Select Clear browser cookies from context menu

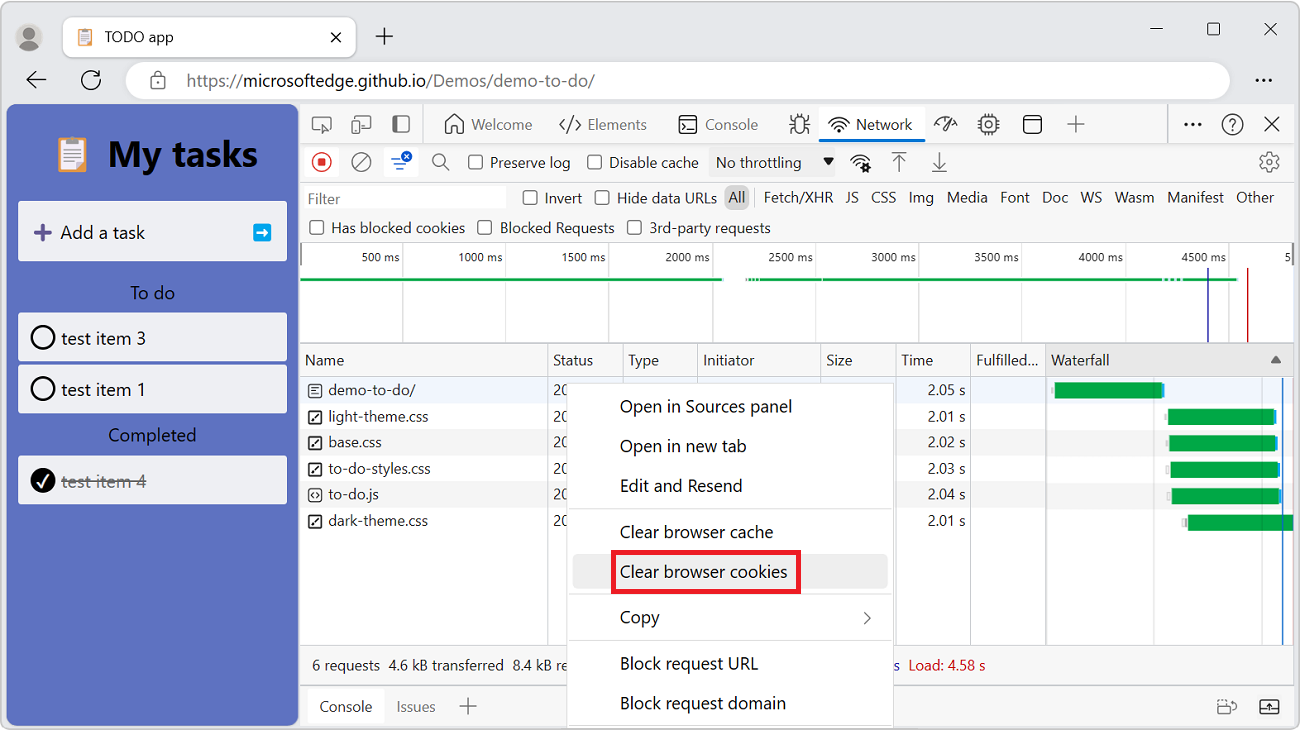(705, 571)
